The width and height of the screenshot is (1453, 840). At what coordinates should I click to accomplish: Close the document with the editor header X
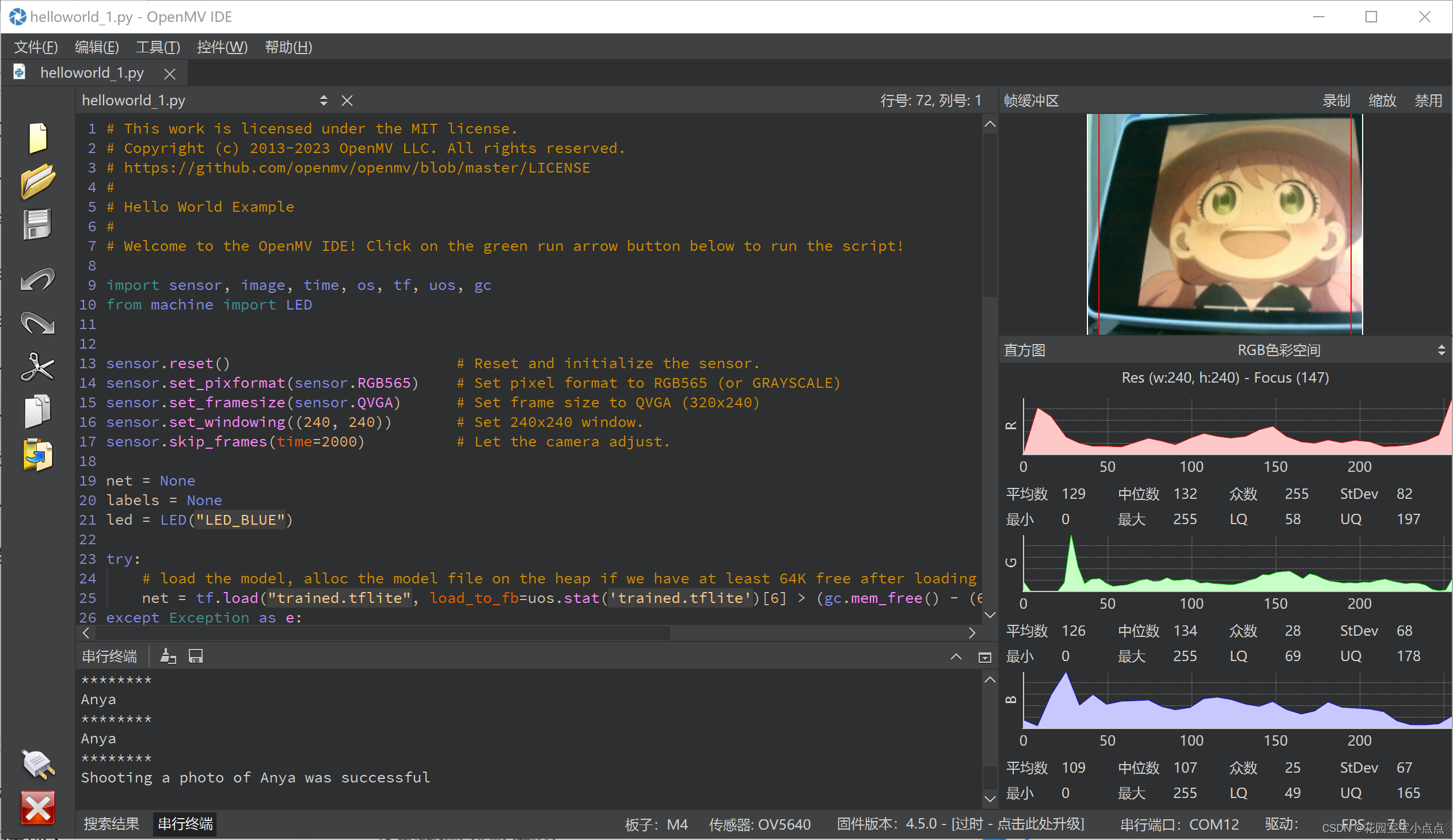[x=347, y=101]
